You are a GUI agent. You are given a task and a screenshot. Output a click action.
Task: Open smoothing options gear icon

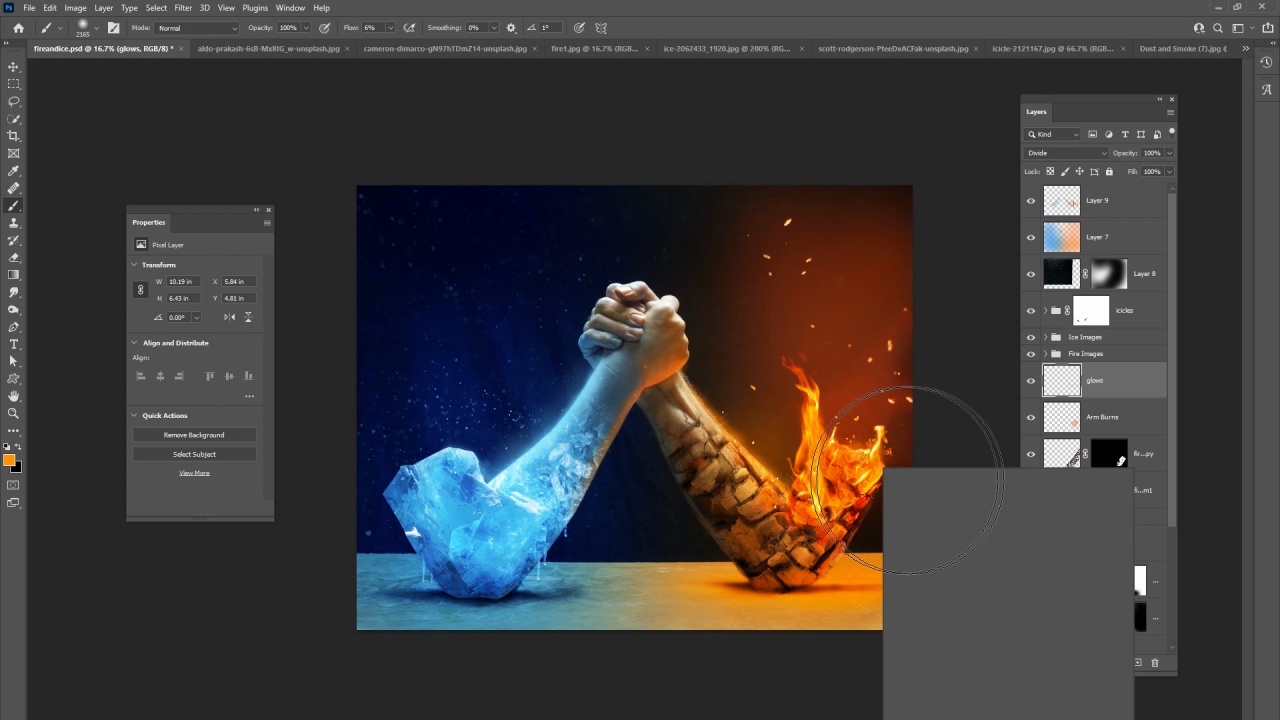[512, 28]
